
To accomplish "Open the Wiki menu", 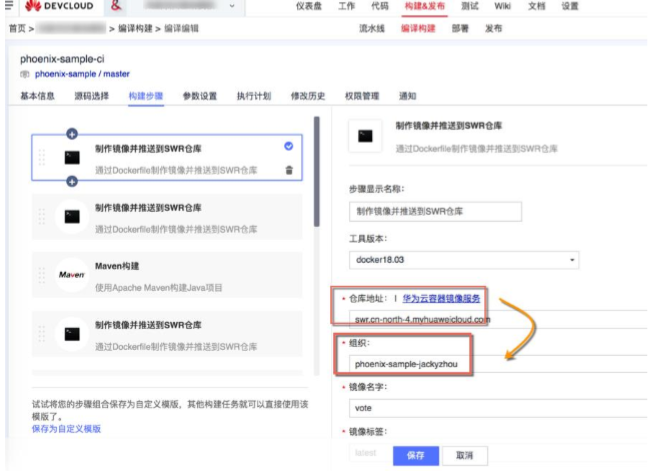I will pos(502,6).
